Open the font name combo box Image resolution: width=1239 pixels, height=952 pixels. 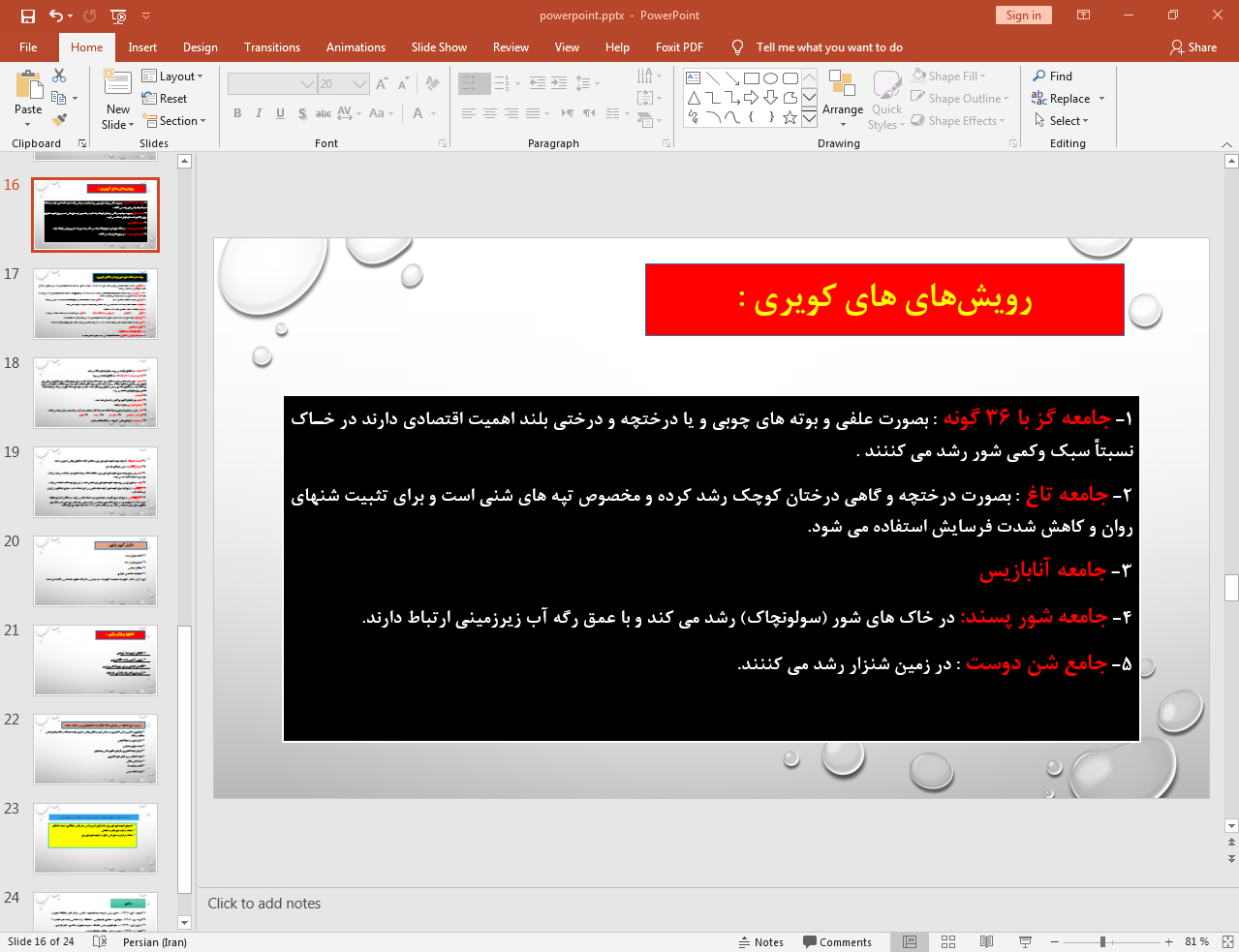point(272,84)
